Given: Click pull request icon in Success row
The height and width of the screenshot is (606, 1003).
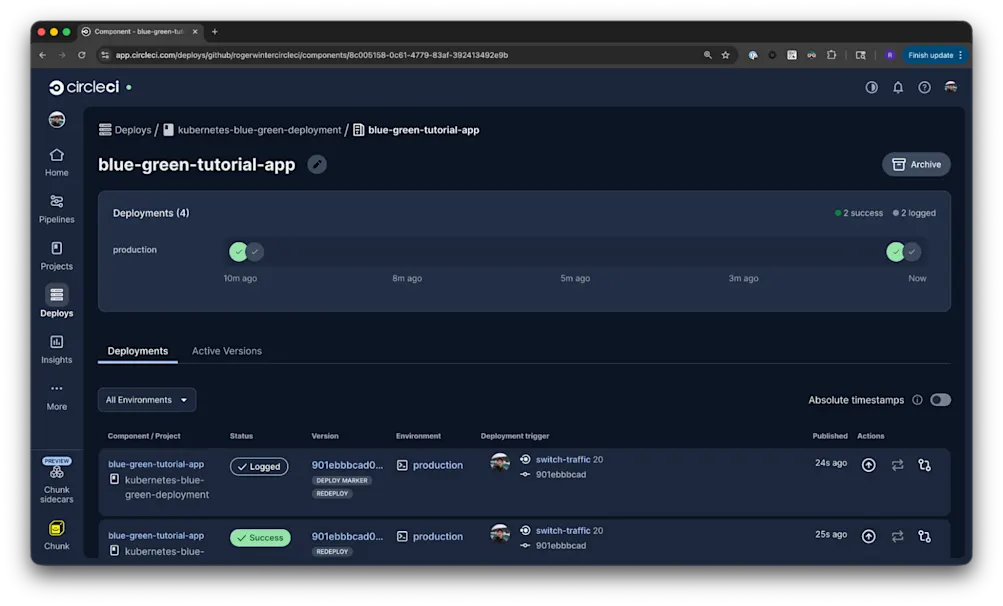Looking at the screenshot, I should click(x=924, y=536).
